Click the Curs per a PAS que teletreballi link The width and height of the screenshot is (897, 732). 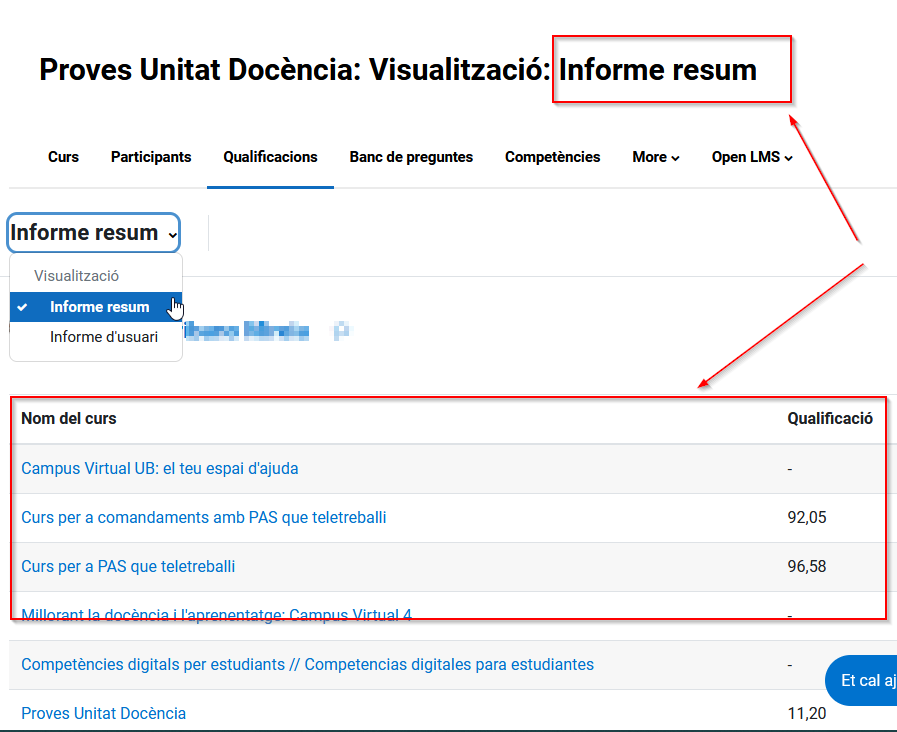(x=128, y=566)
